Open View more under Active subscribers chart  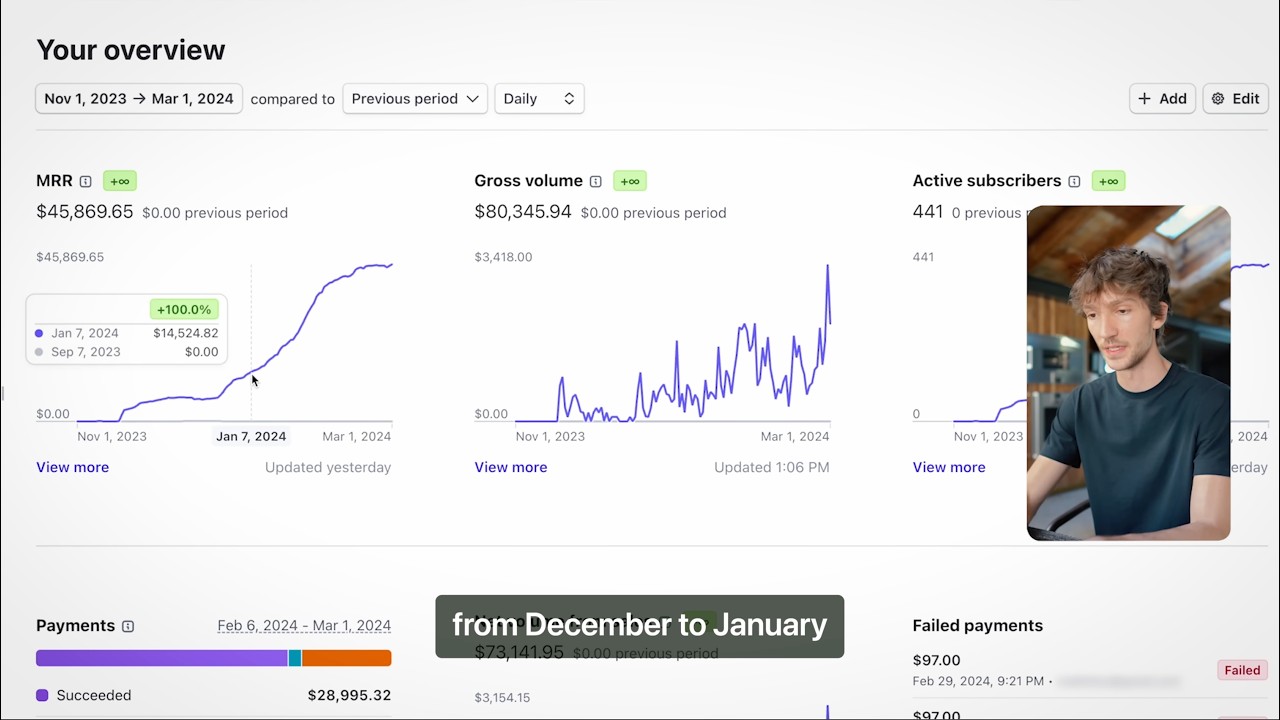point(948,467)
